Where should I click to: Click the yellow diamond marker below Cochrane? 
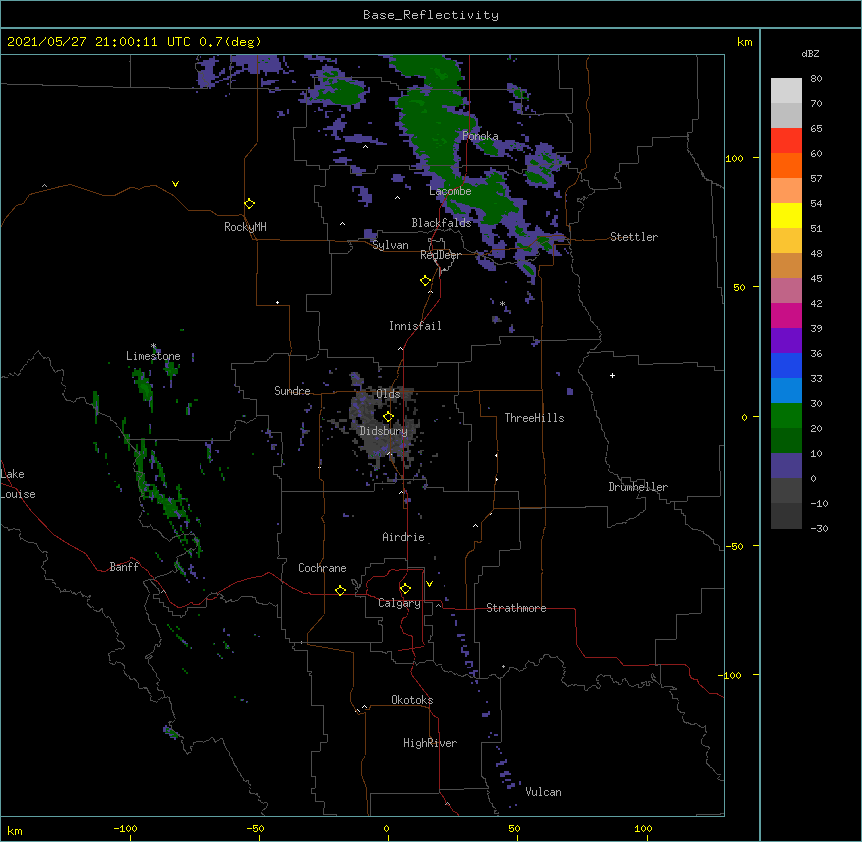pyautogui.click(x=340, y=590)
